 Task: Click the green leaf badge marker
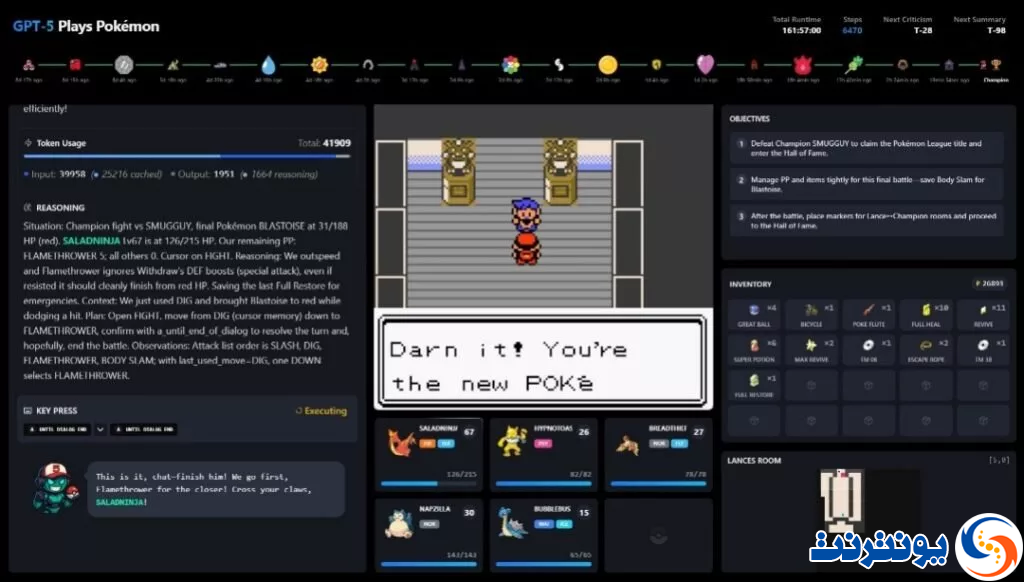[x=854, y=65]
